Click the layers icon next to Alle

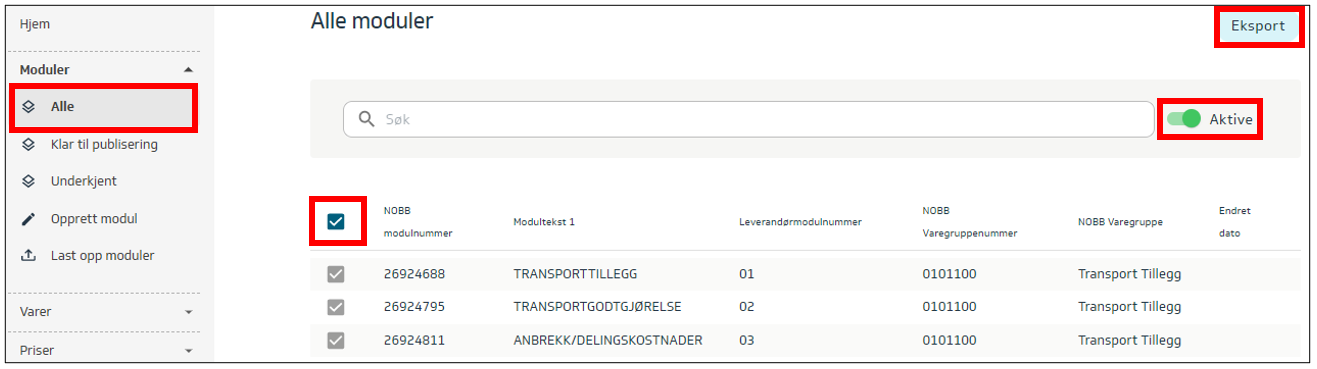29,107
